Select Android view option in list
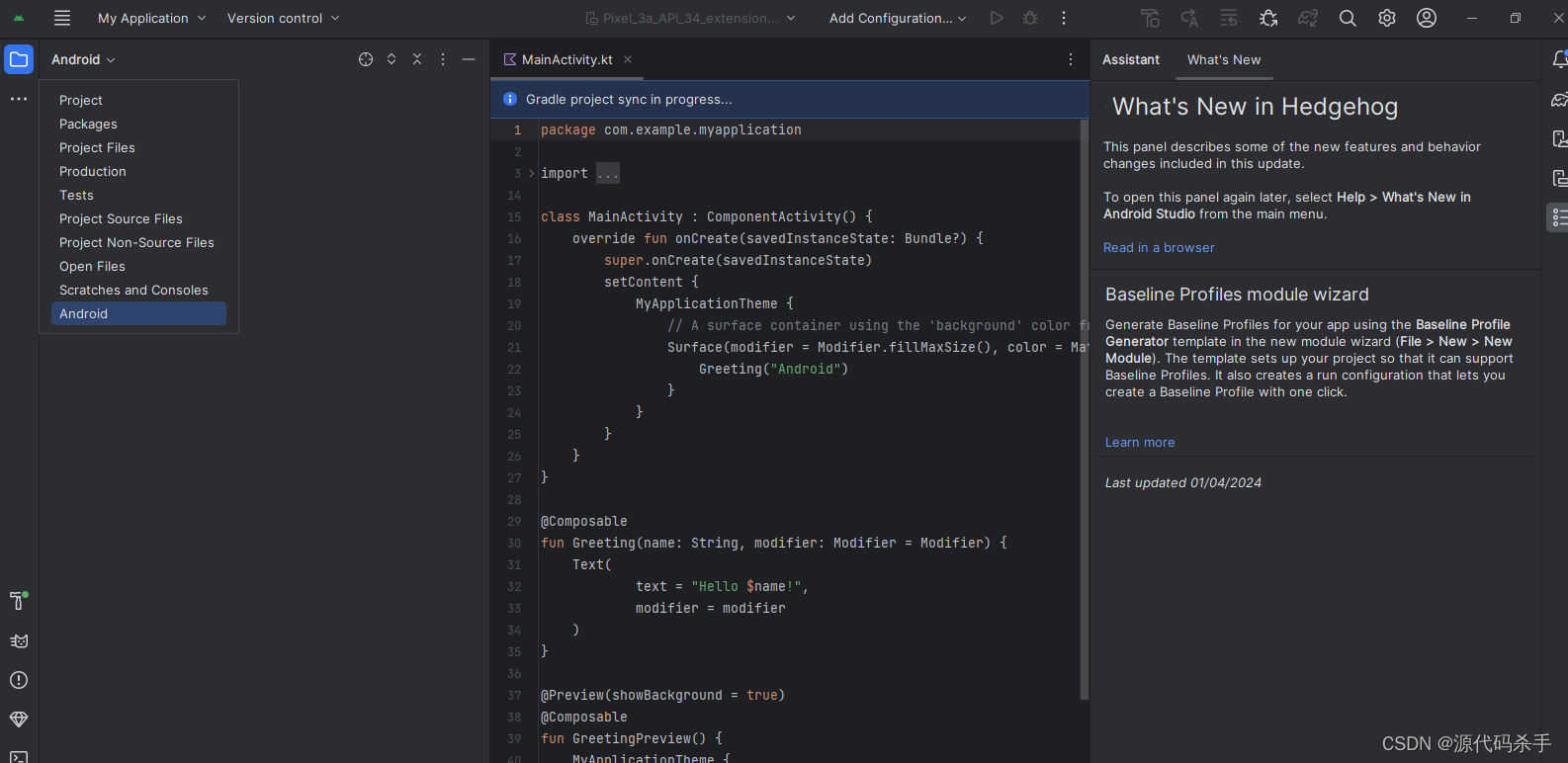 pyautogui.click(x=138, y=313)
